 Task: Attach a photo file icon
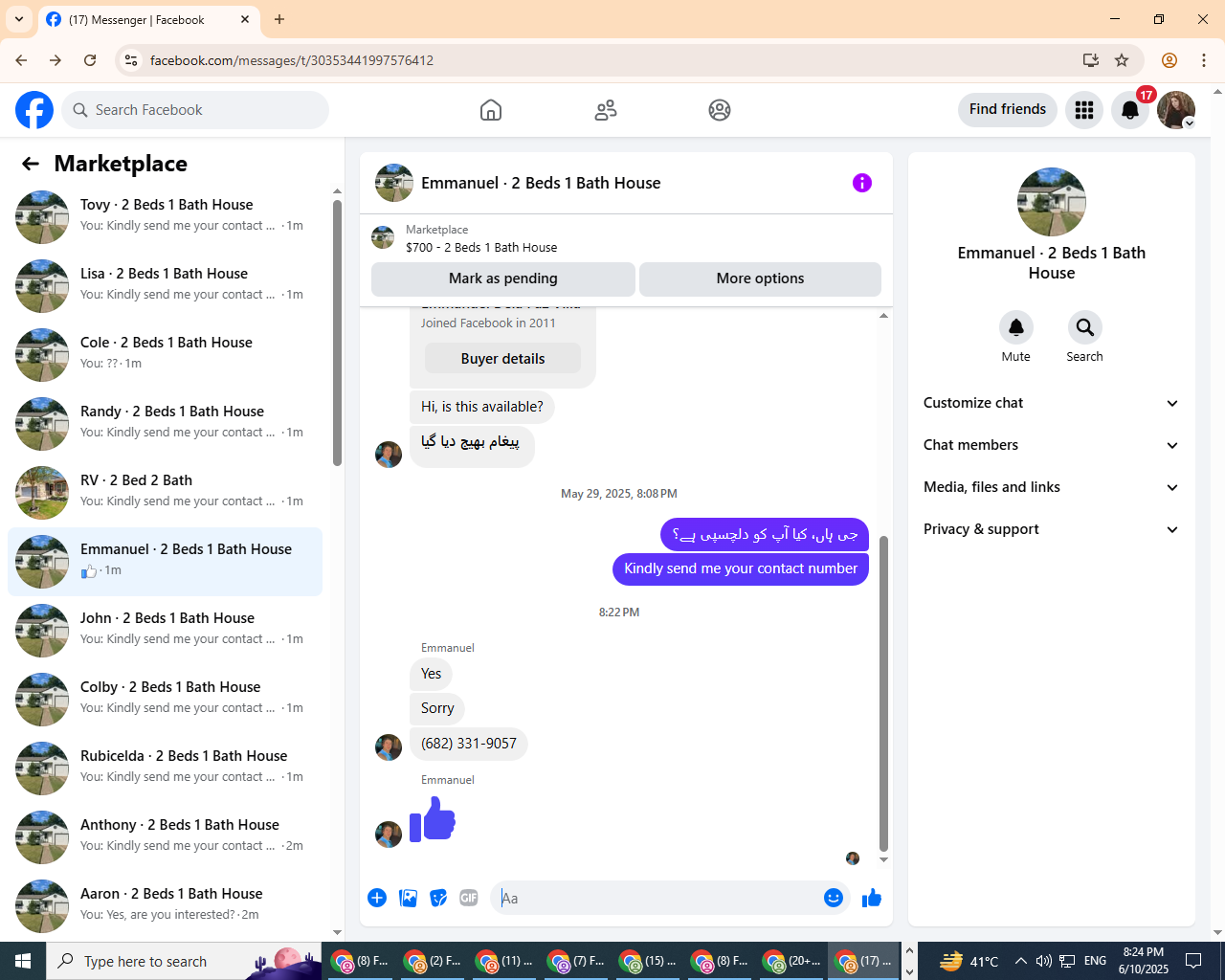click(408, 898)
